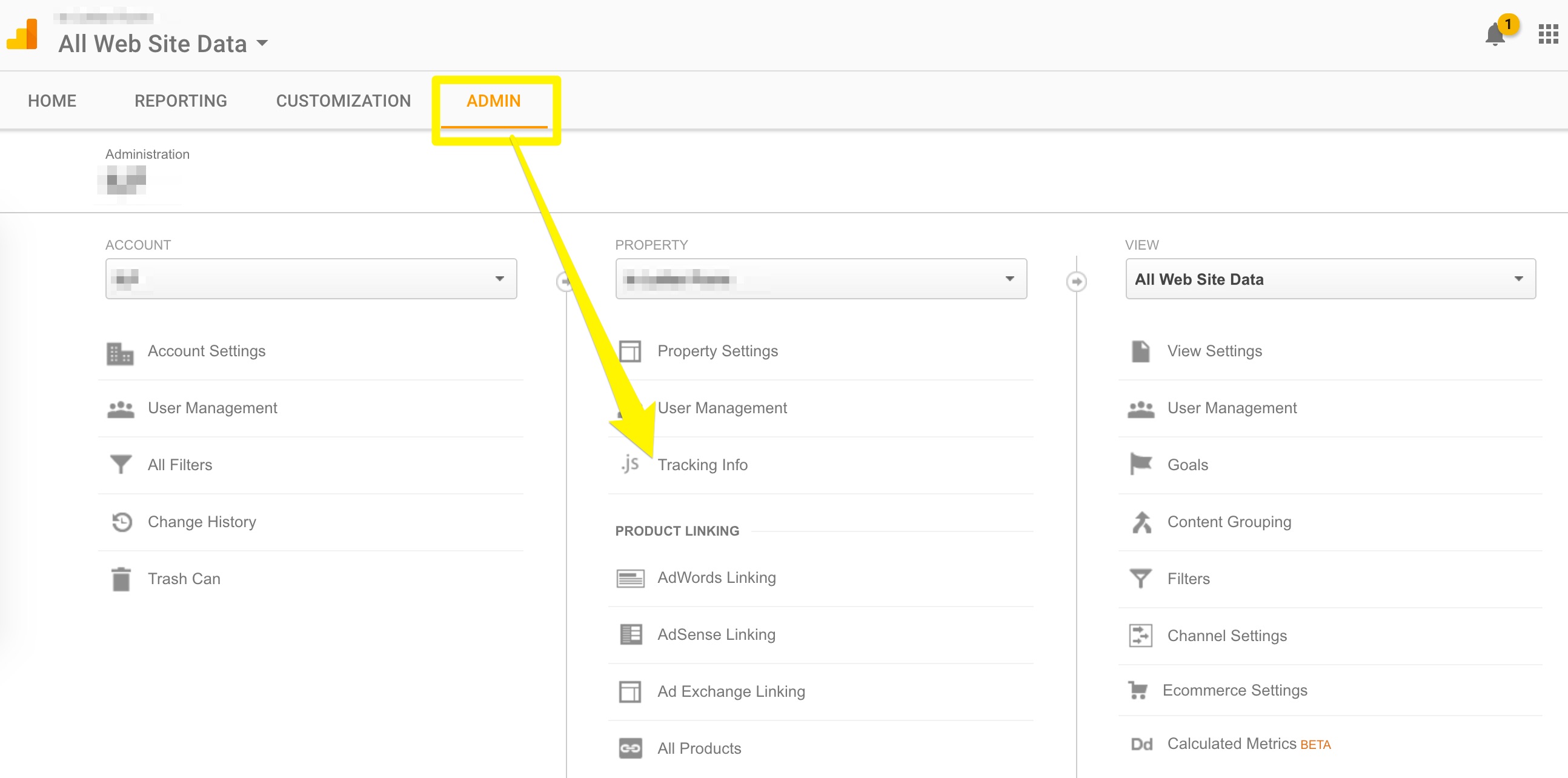Viewport: 1568px width, 778px height.
Task: Open Ecommerce Settings via the shopping cart icon
Action: coord(1141,690)
